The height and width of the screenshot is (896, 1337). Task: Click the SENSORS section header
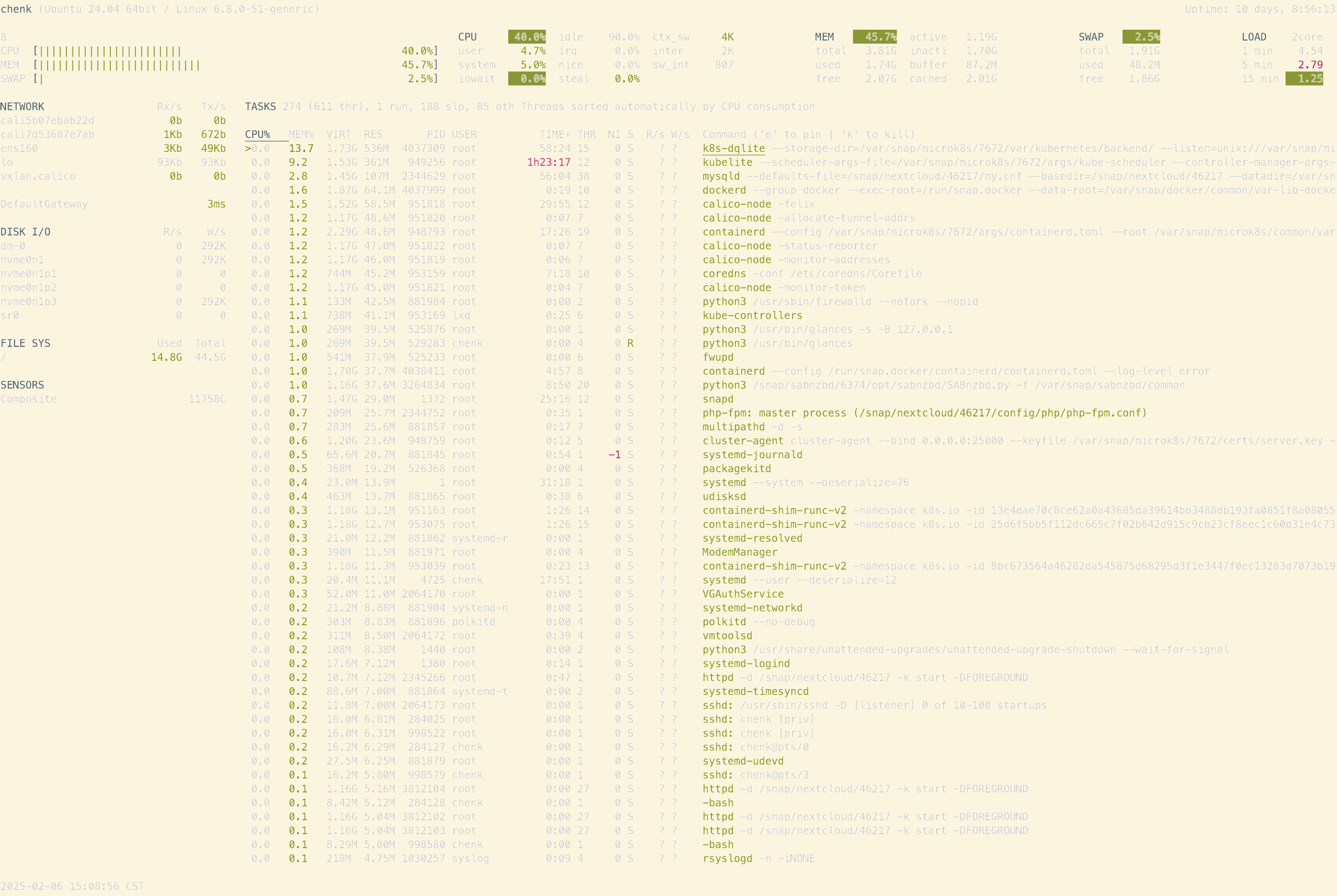pyautogui.click(x=22, y=385)
